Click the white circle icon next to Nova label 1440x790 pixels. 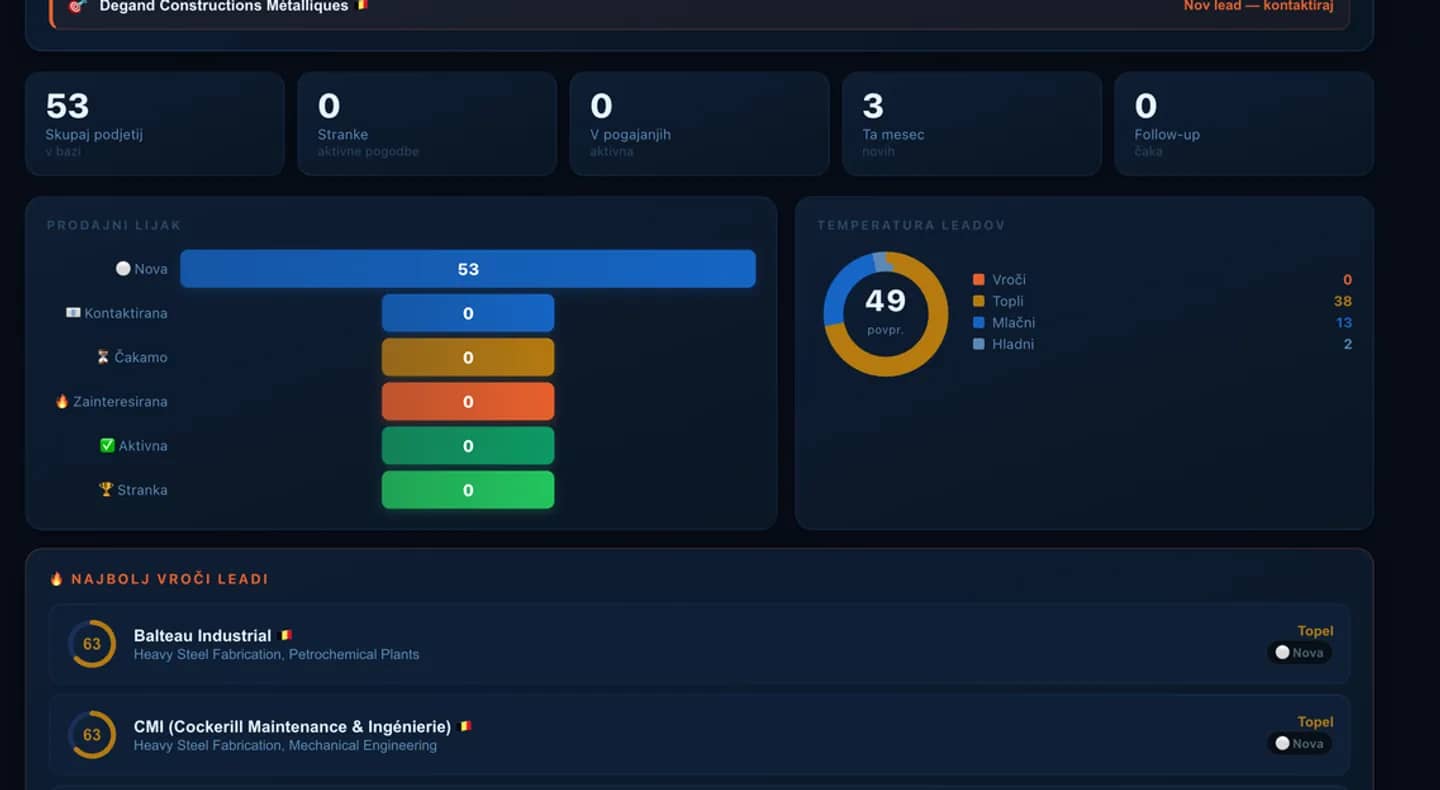(123, 269)
